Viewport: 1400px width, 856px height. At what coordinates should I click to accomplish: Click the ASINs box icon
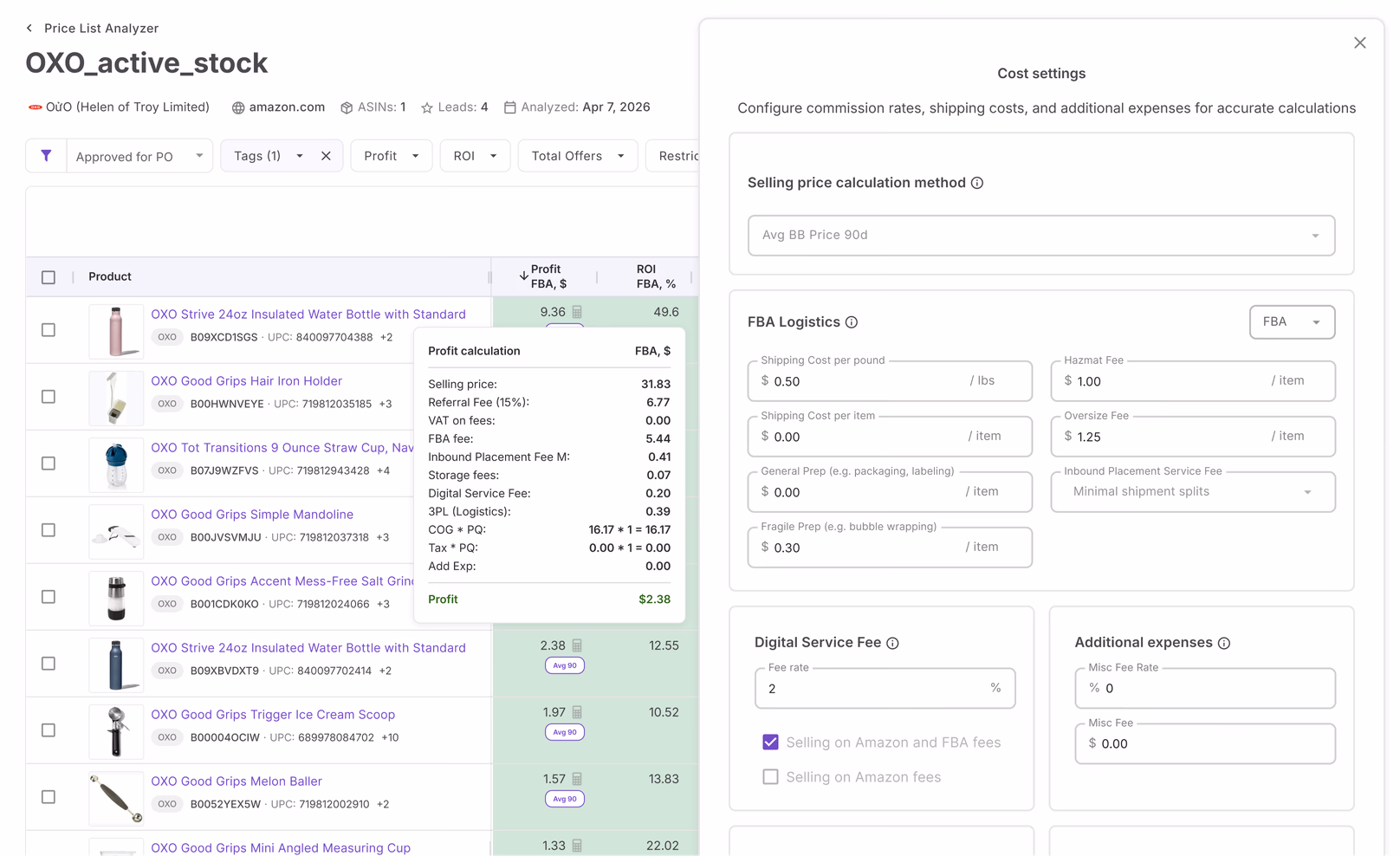tap(347, 107)
